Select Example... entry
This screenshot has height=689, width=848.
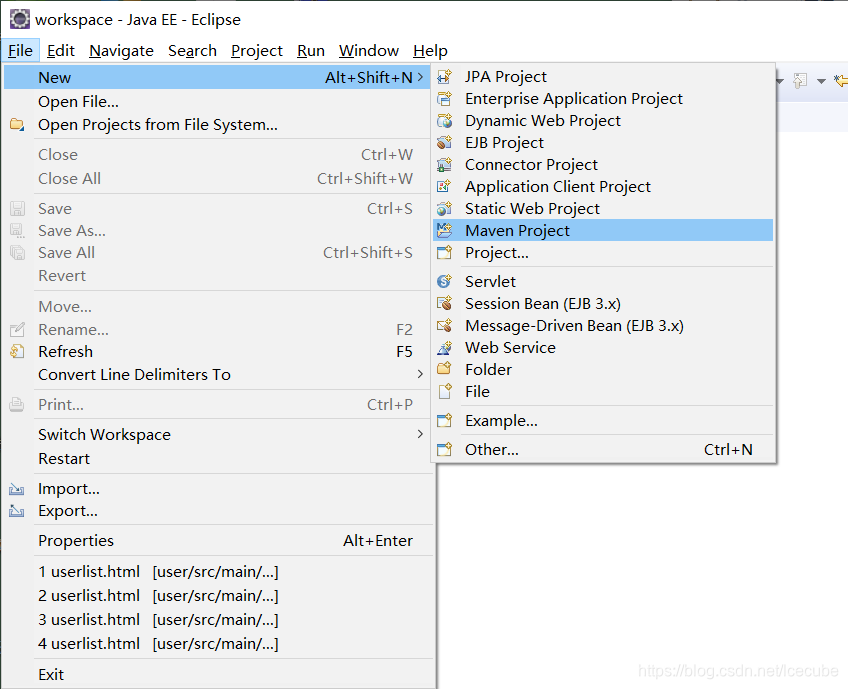coord(603,421)
